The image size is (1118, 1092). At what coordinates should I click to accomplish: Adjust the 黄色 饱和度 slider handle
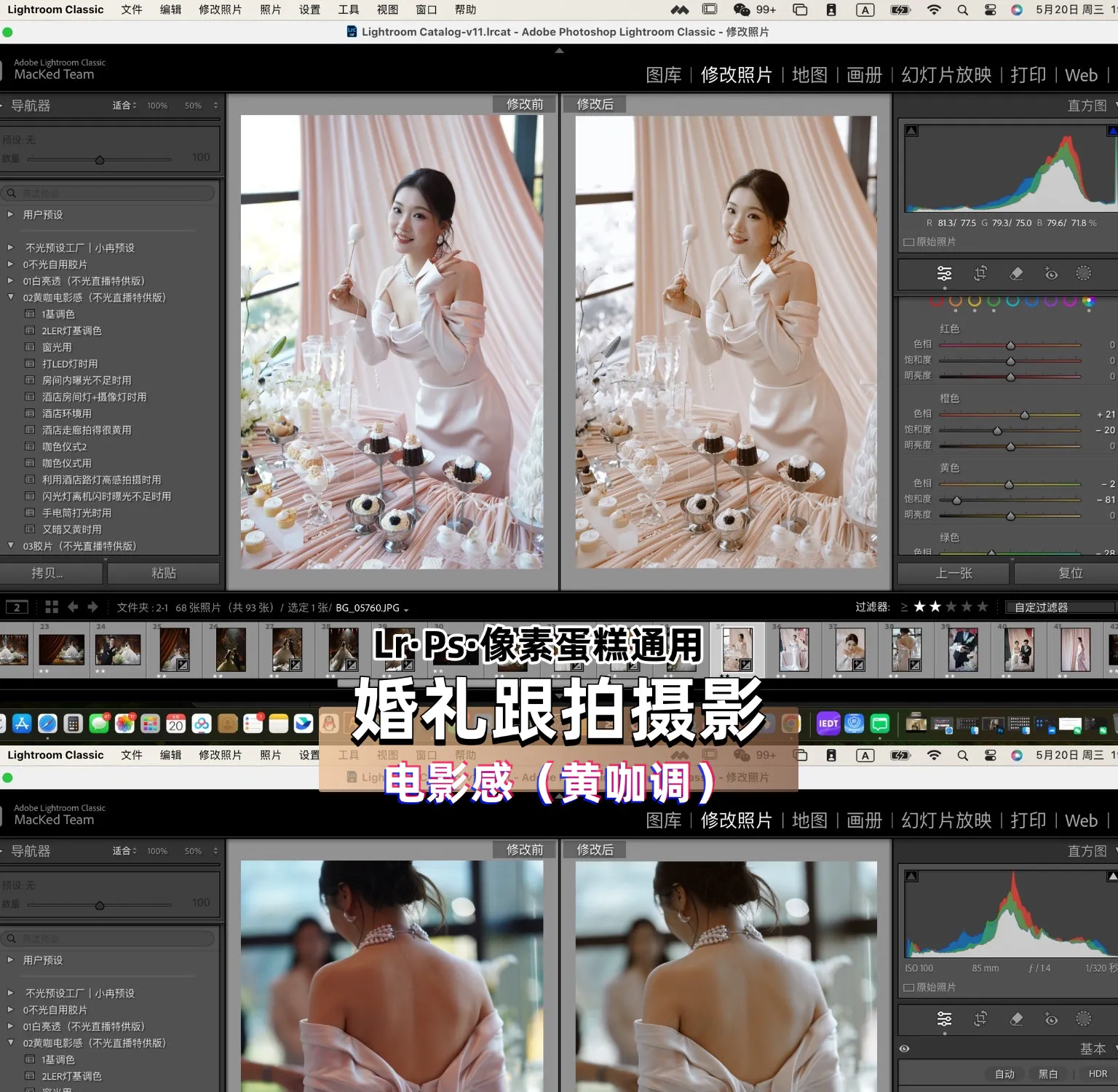[956, 500]
